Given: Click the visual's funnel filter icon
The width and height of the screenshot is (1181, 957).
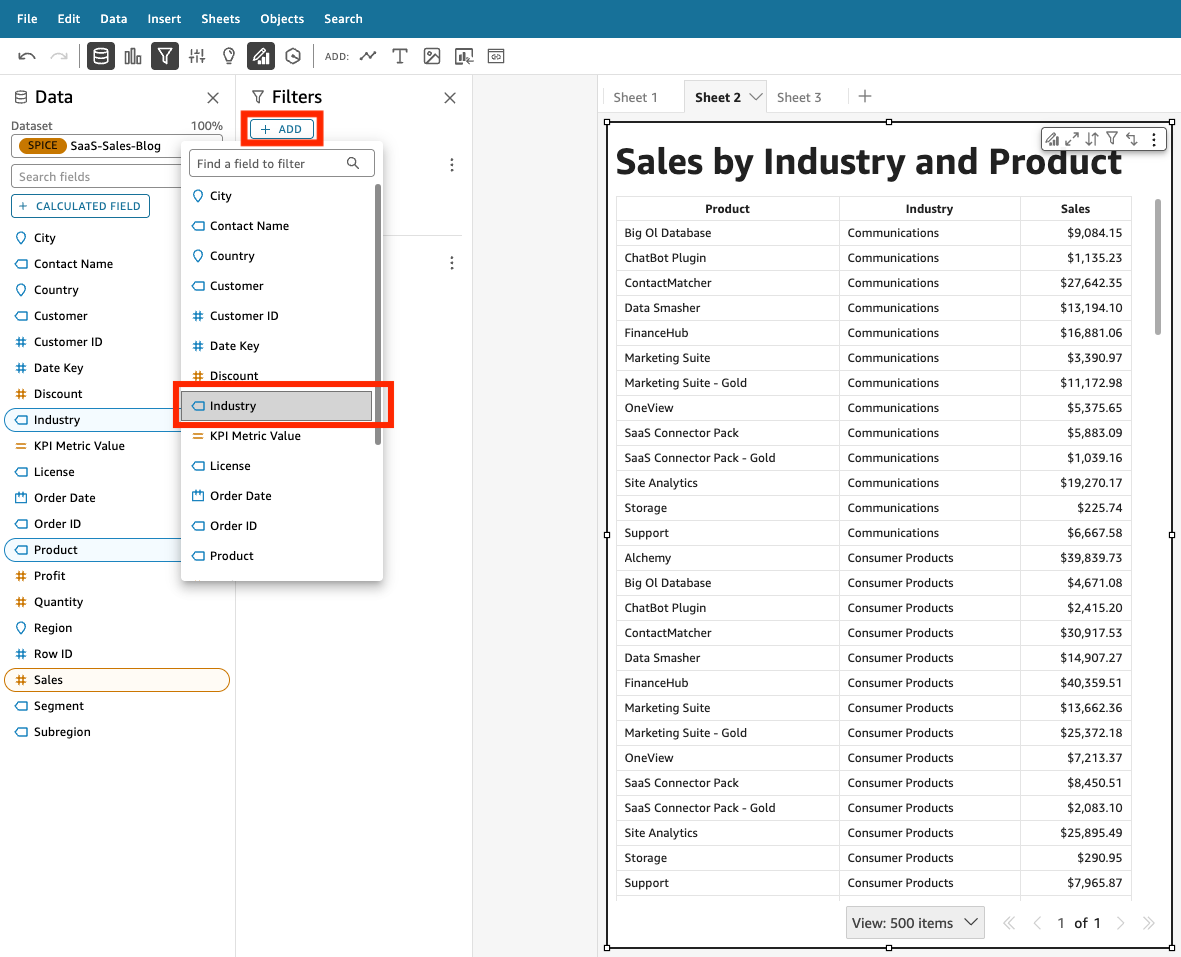Looking at the screenshot, I should [x=1112, y=139].
